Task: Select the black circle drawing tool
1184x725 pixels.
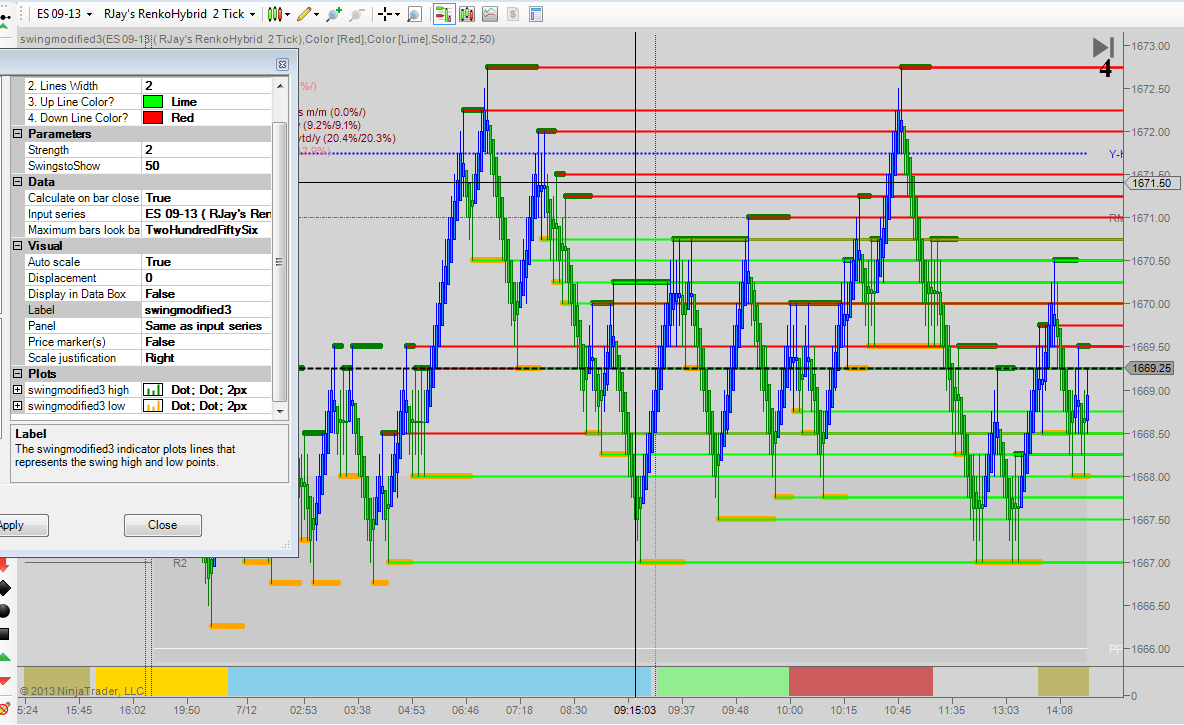Action: [x=5, y=611]
